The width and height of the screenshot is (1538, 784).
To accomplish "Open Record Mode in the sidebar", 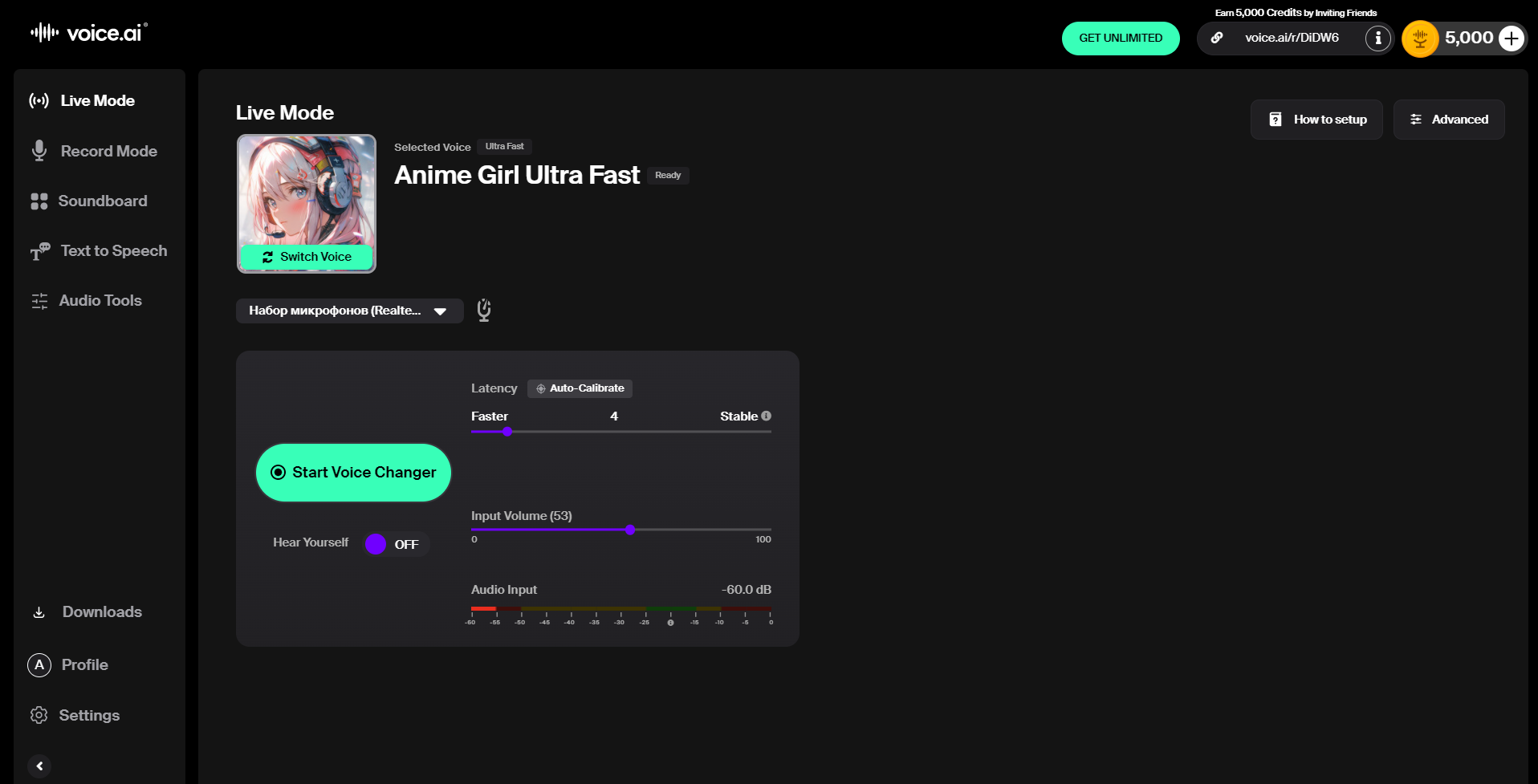I will pos(93,151).
